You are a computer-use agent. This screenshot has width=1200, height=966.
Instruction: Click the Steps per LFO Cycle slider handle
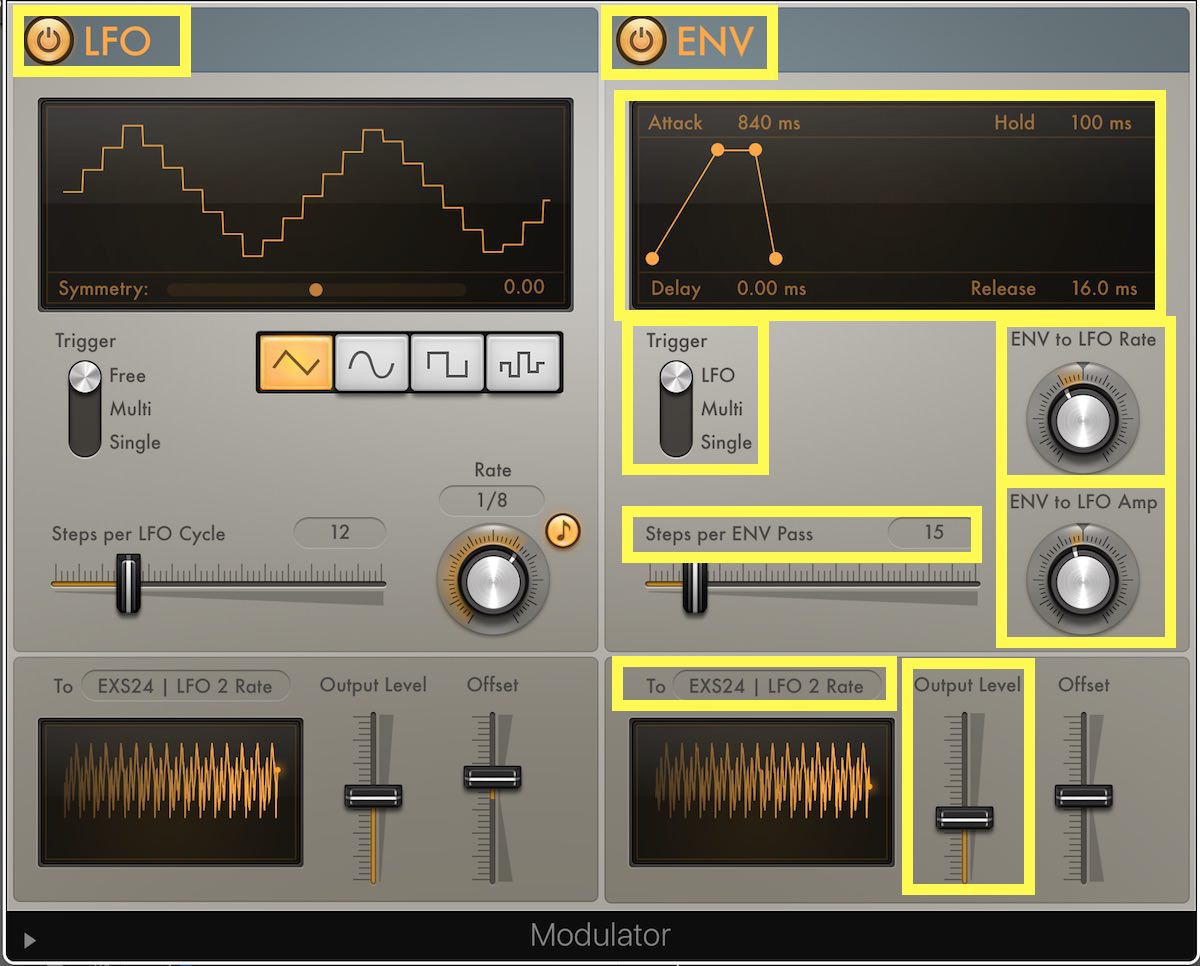pyautogui.click(x=128, y=585)
